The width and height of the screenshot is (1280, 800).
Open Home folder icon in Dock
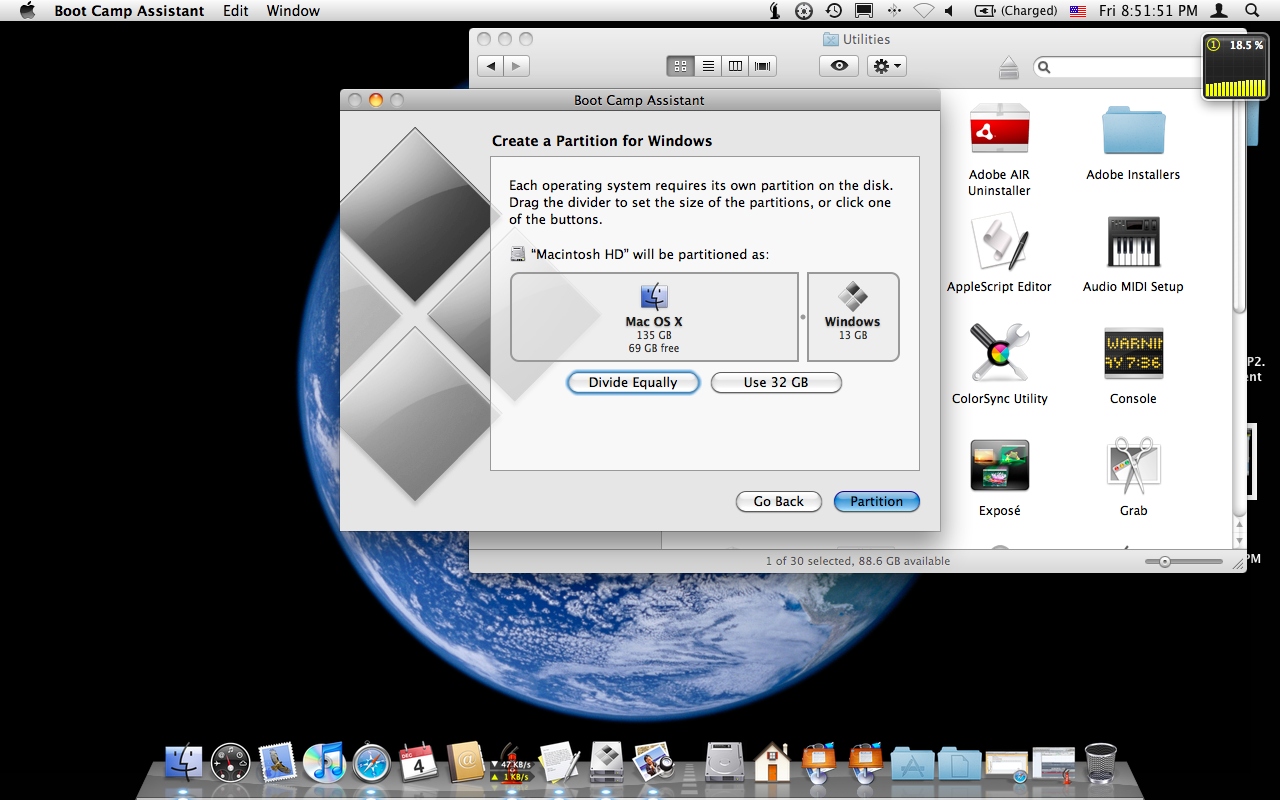[x=773, y=763]
